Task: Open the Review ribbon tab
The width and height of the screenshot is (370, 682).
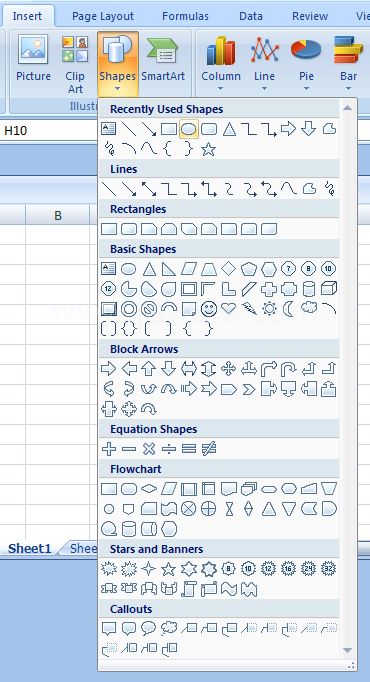Action: (x=310, y=16)
